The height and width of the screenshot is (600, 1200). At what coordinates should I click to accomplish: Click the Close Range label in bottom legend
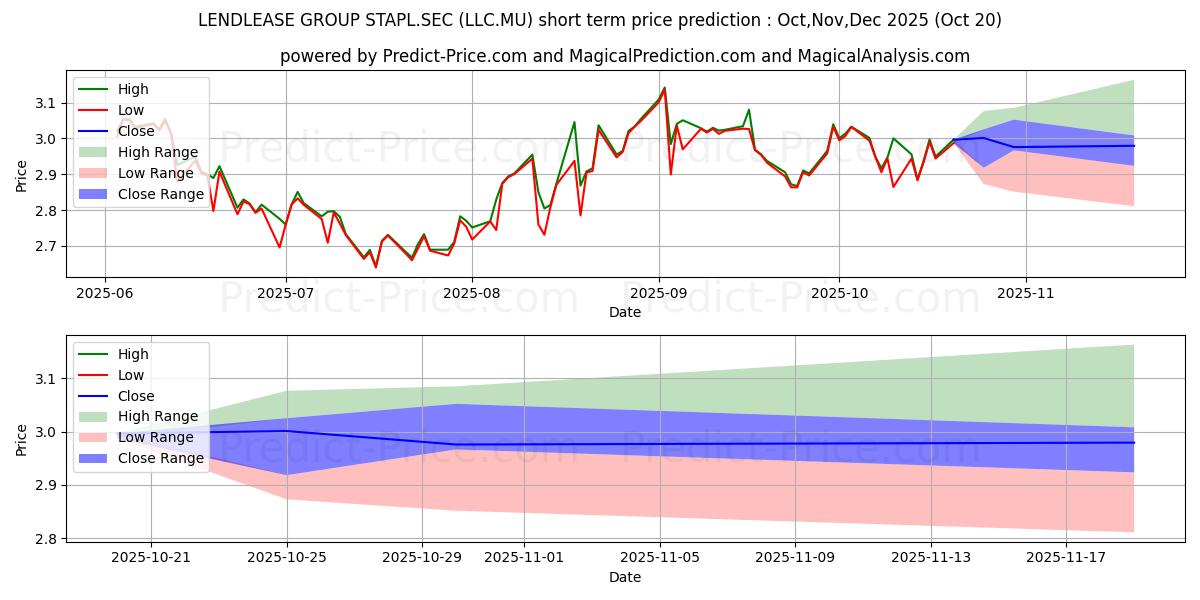161,458
